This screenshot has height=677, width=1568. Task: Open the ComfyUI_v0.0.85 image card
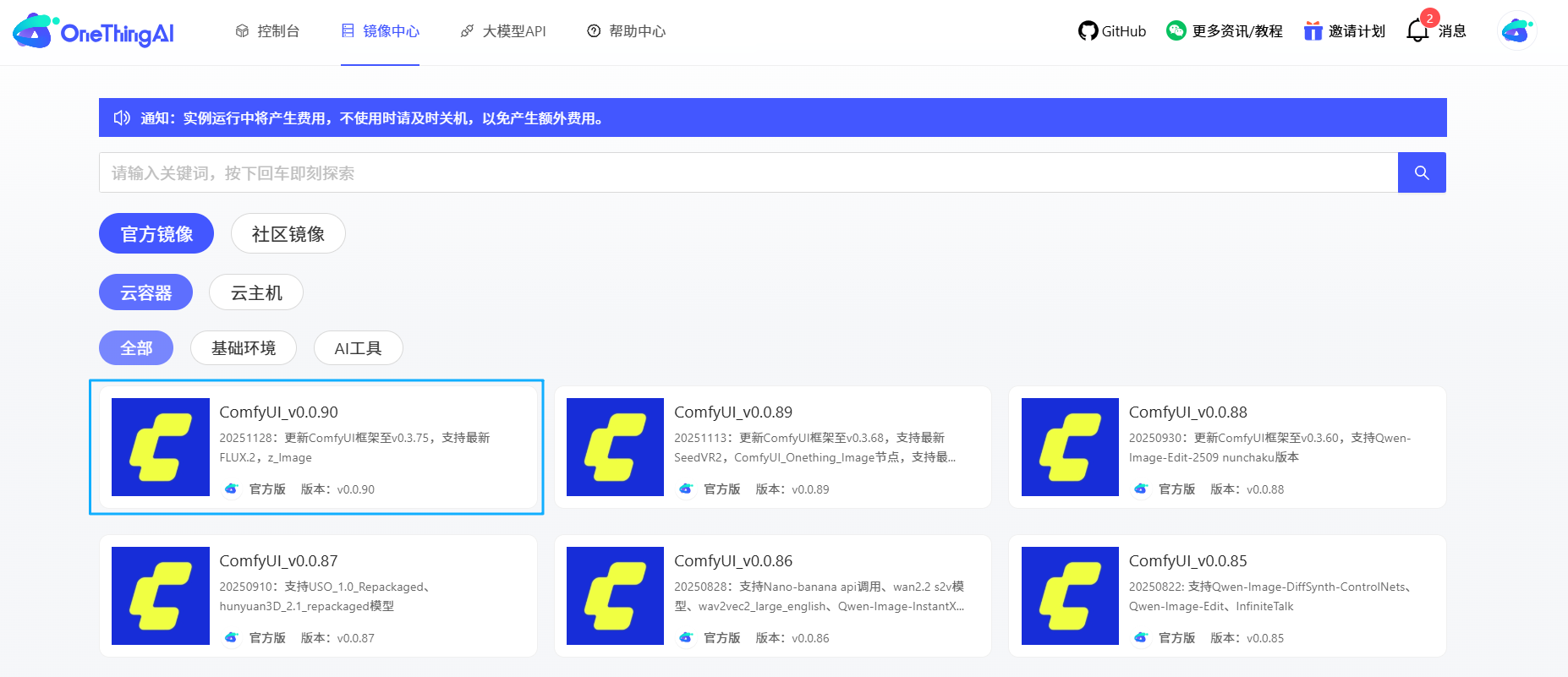1227,596
